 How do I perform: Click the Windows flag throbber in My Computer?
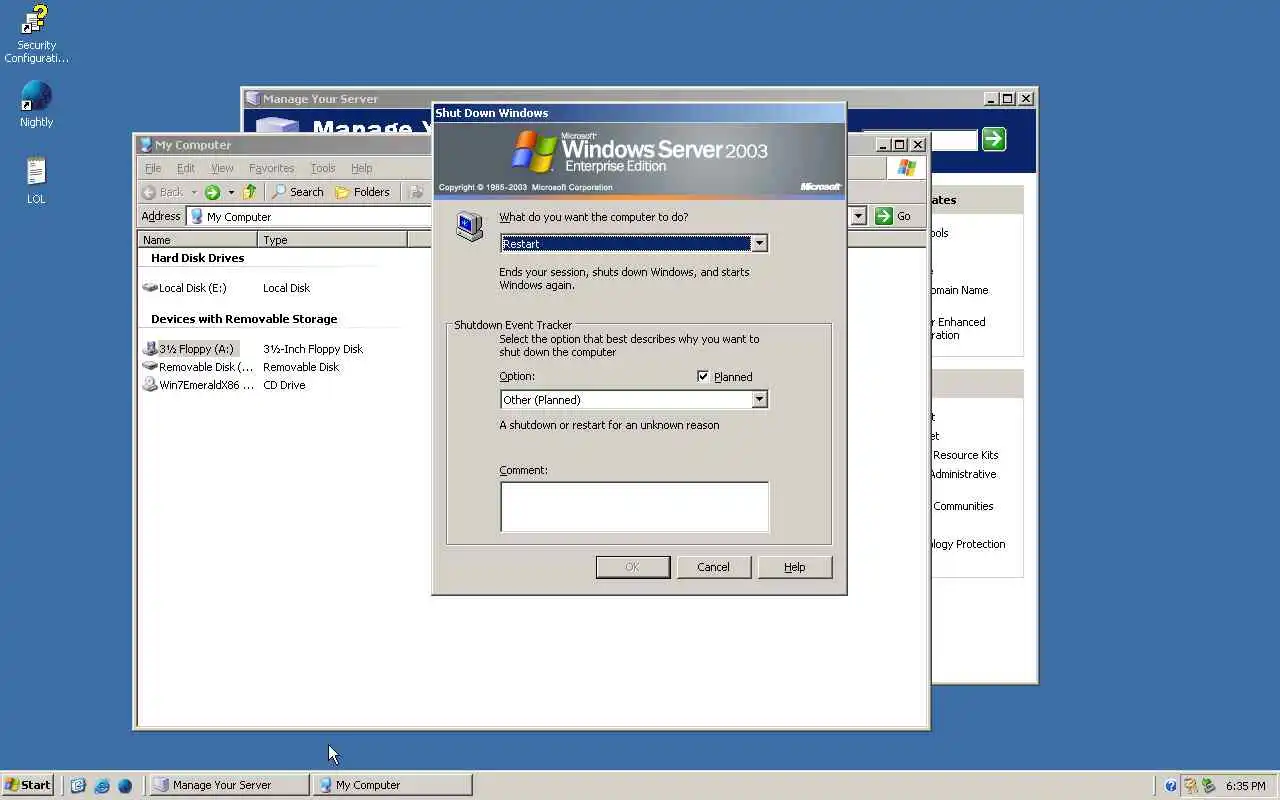pos(907,168)
